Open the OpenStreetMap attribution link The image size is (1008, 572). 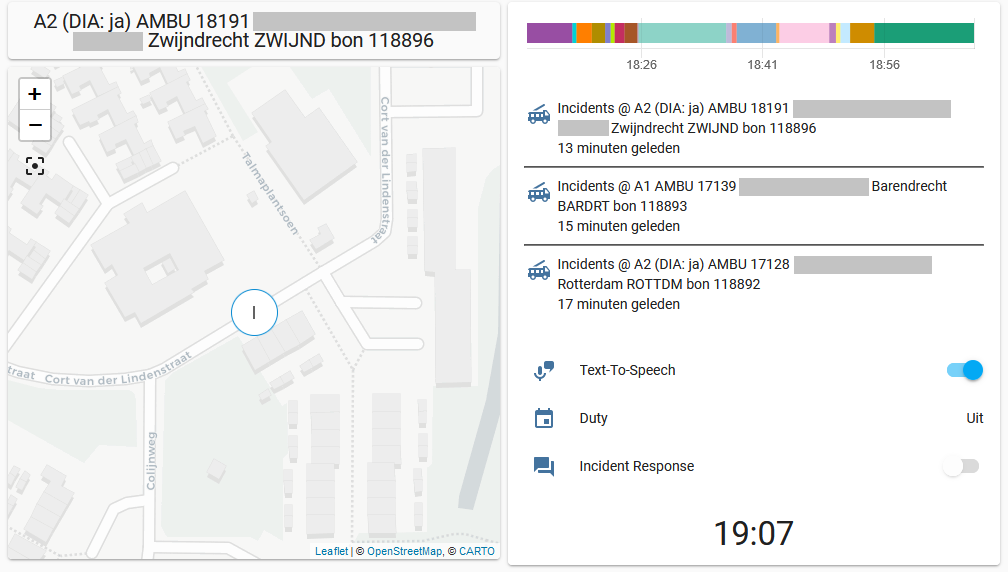pos(404,551)
